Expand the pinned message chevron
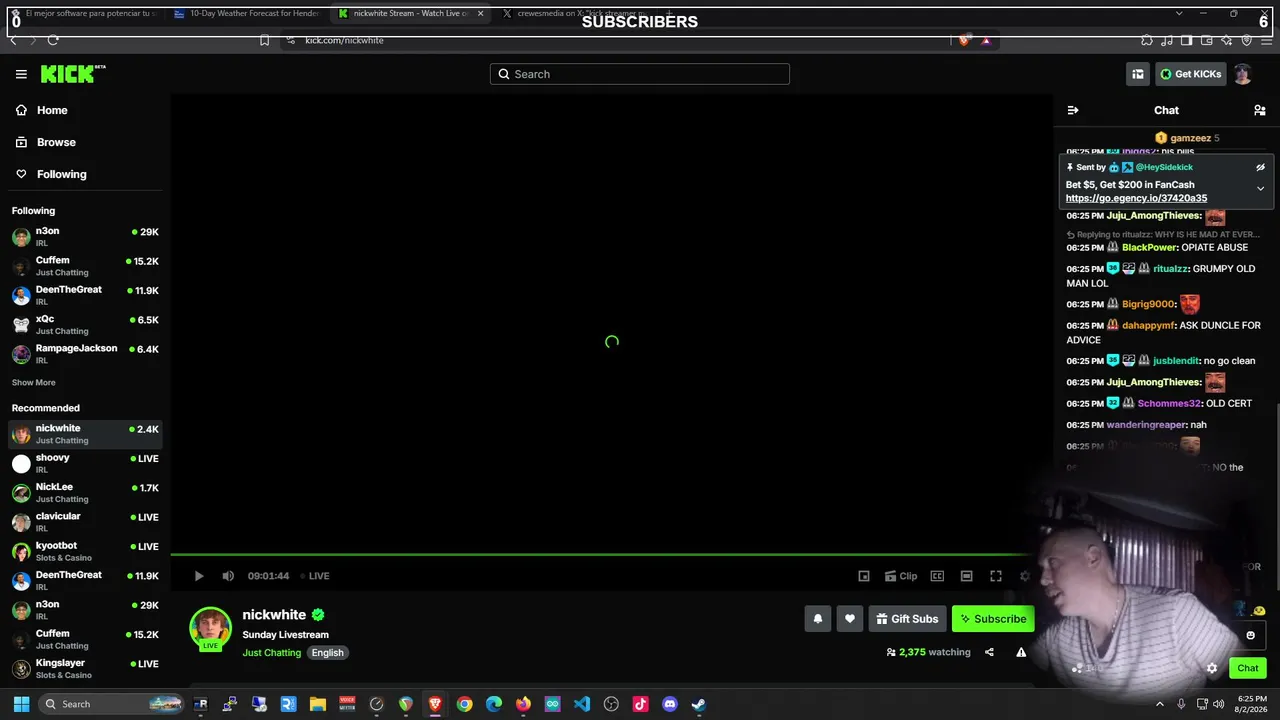The image size is (1280, 720). pyautogui.click(x=1260, y=188)
